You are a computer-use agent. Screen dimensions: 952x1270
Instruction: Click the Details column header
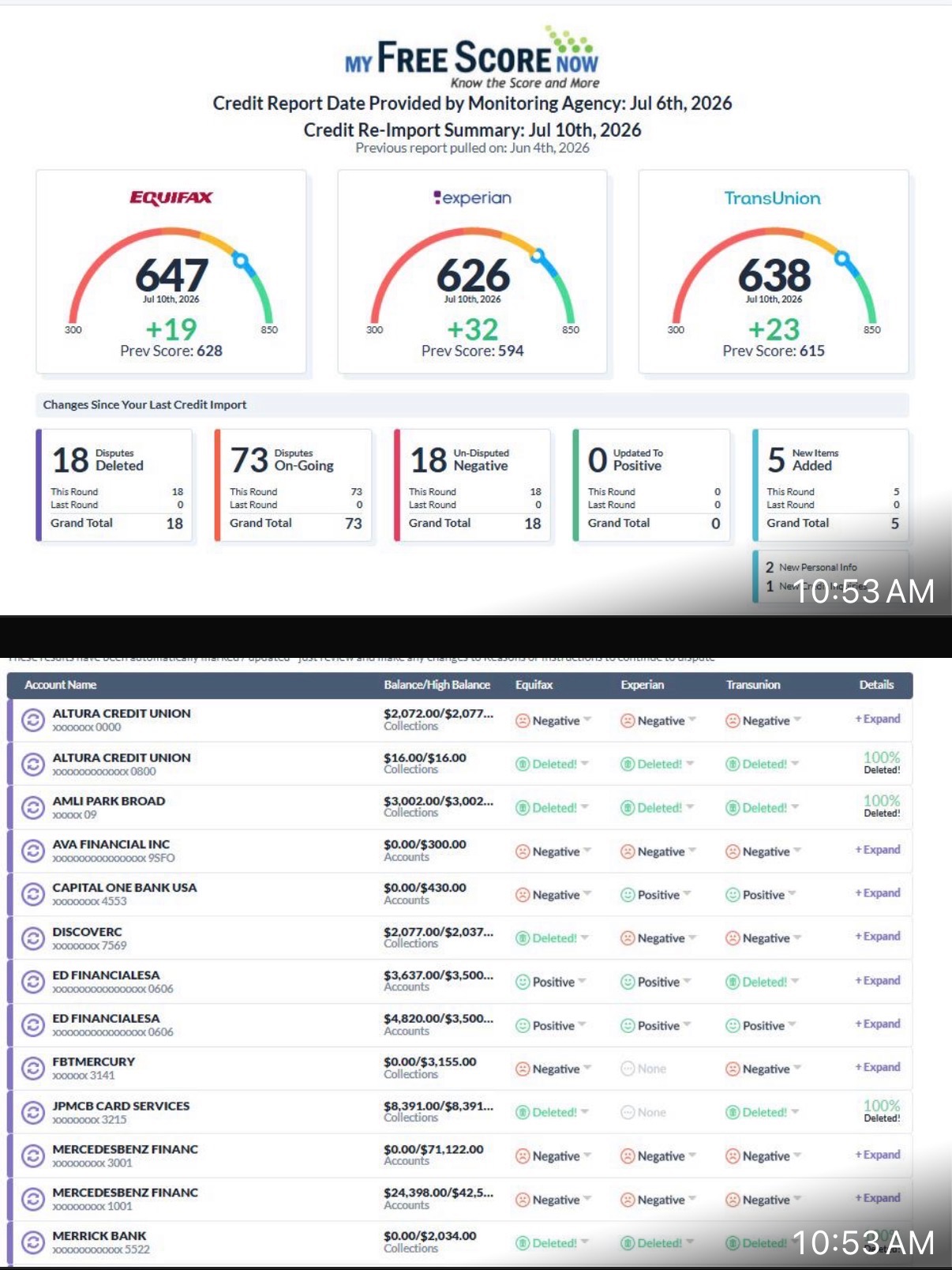tap(876, 685)
